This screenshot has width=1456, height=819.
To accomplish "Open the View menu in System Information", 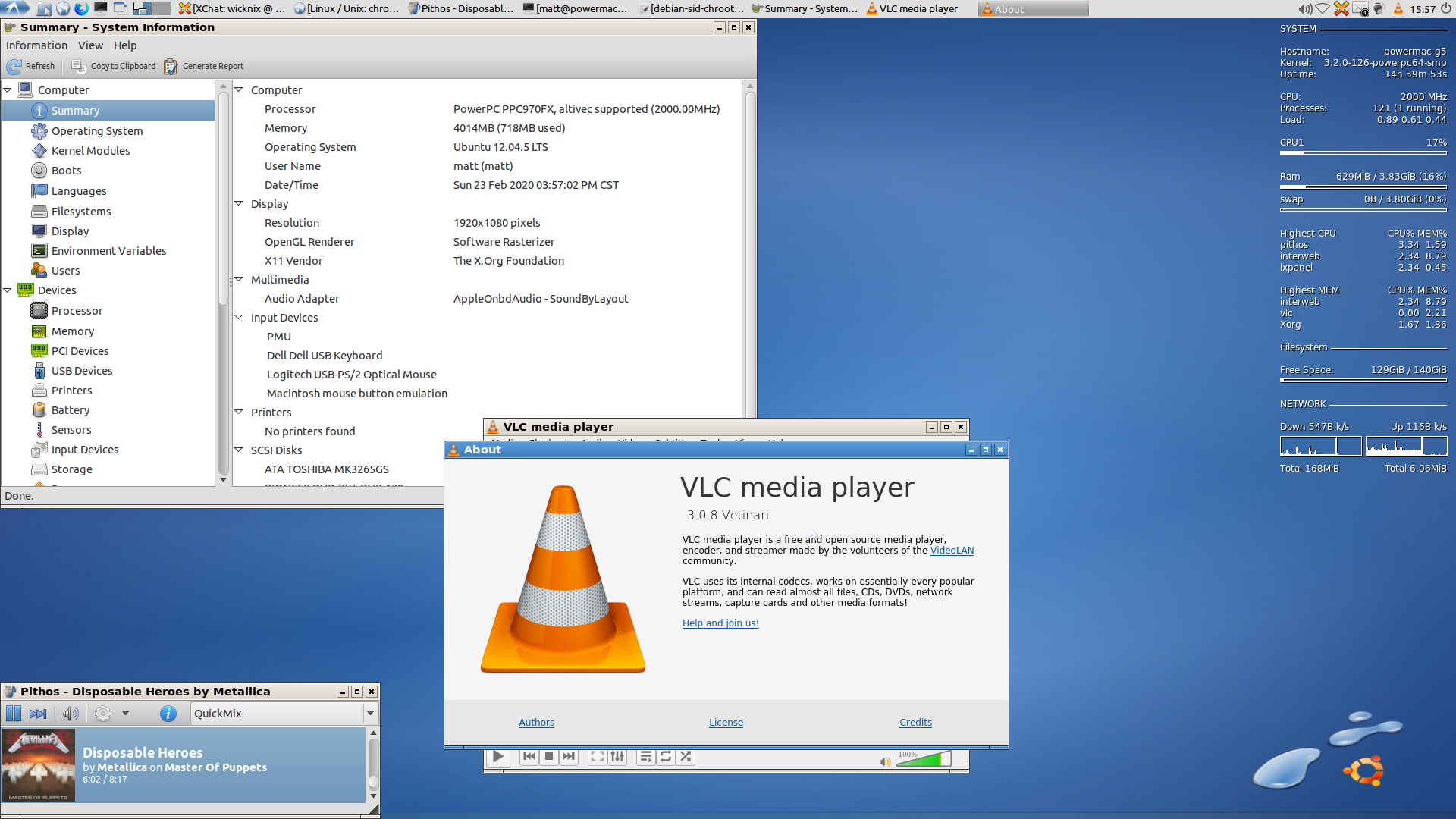I will click(90, 45).
